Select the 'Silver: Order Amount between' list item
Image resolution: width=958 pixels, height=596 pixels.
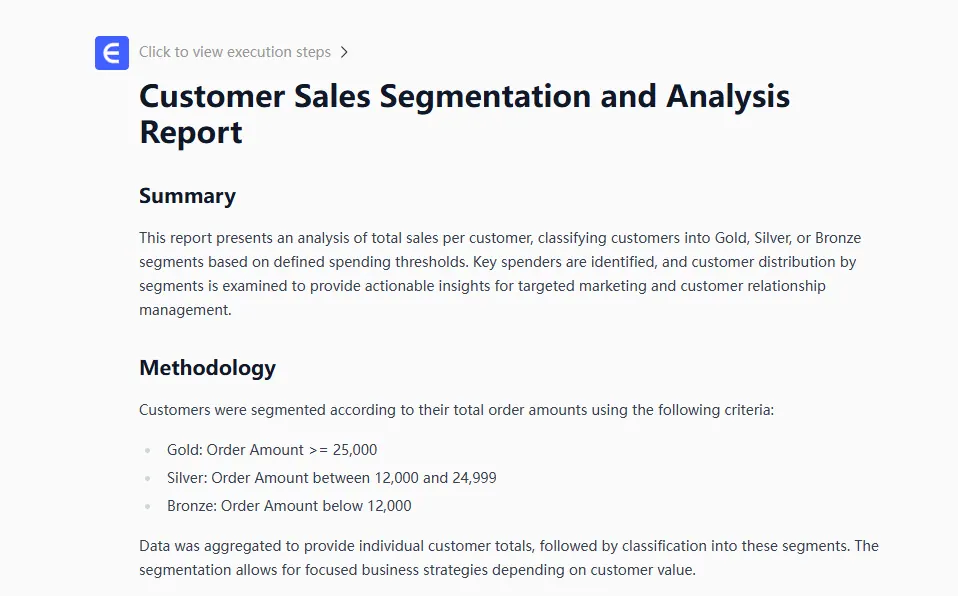[331, 478]
